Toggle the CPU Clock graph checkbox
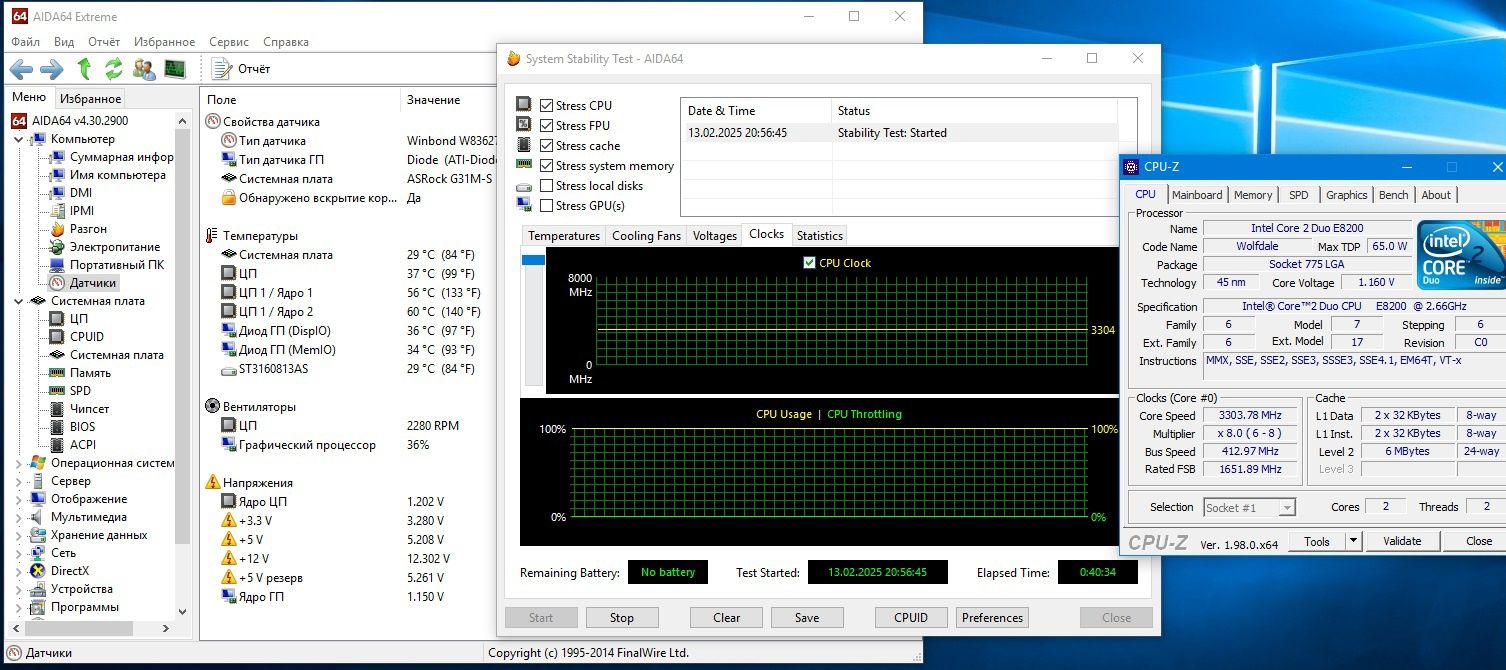This screenshot has width=1506, height=670. 810,263
